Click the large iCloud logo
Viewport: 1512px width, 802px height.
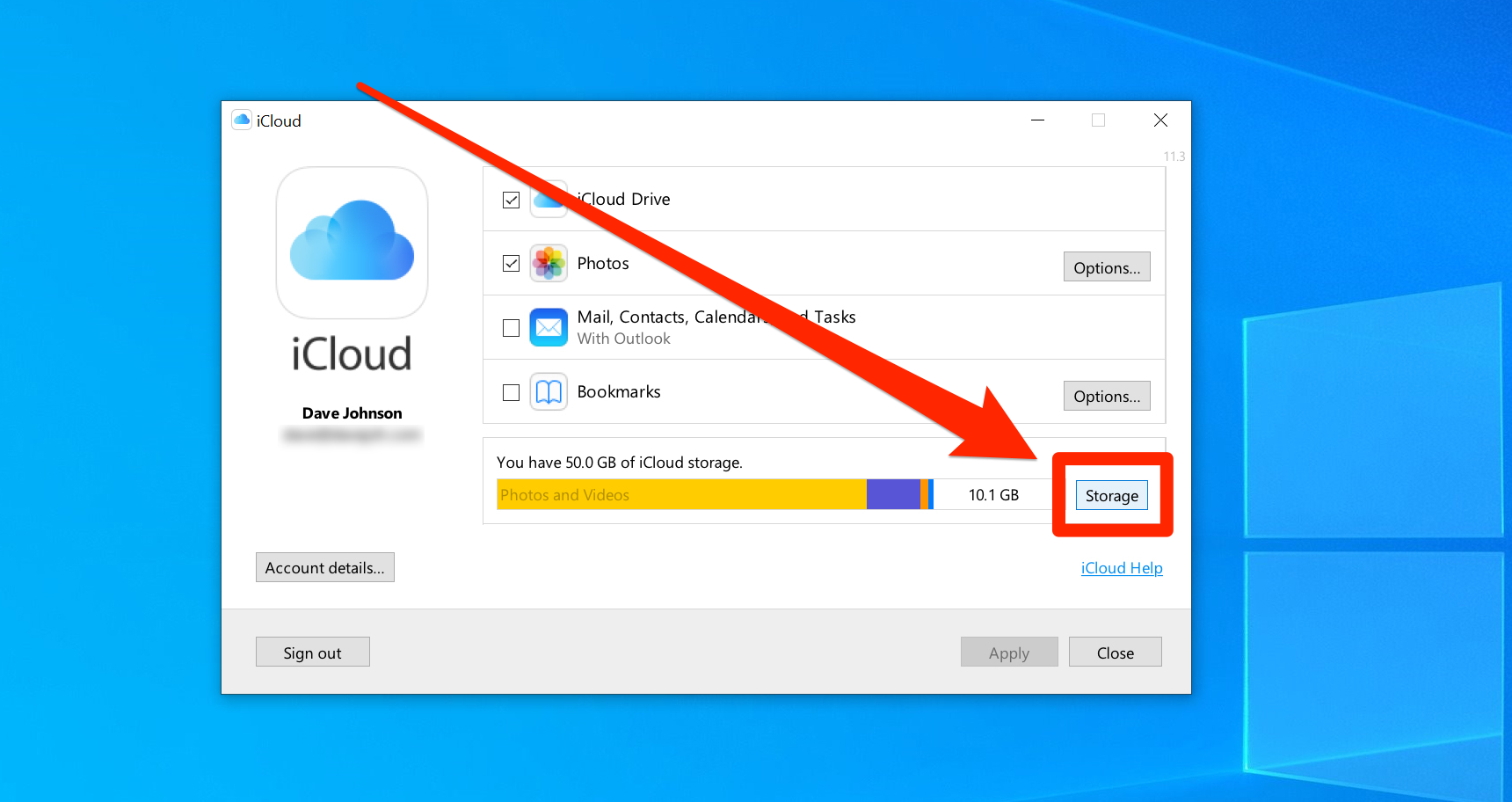tap(352, 243)
